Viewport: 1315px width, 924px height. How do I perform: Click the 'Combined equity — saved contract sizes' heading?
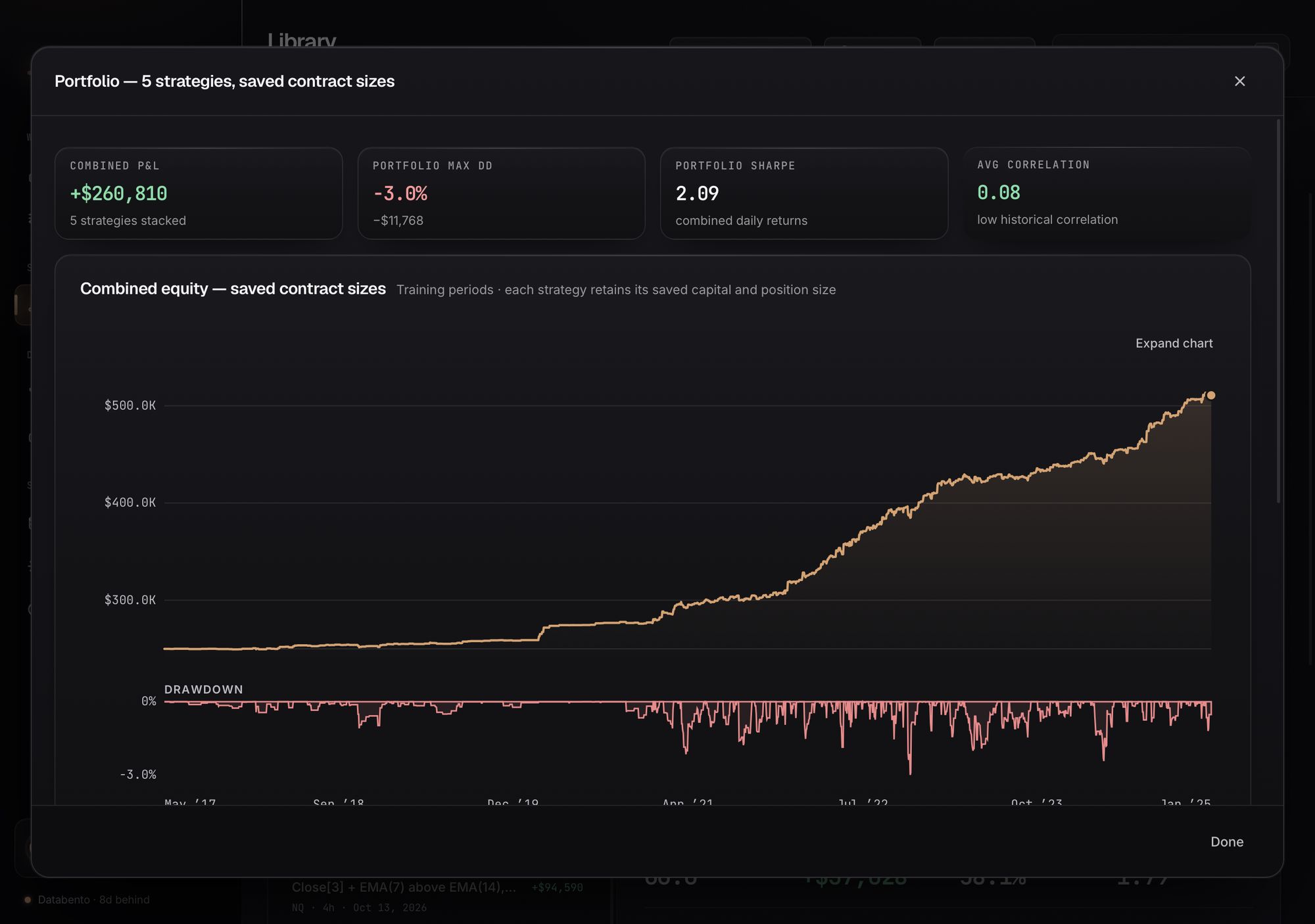(x=233, y=289)
